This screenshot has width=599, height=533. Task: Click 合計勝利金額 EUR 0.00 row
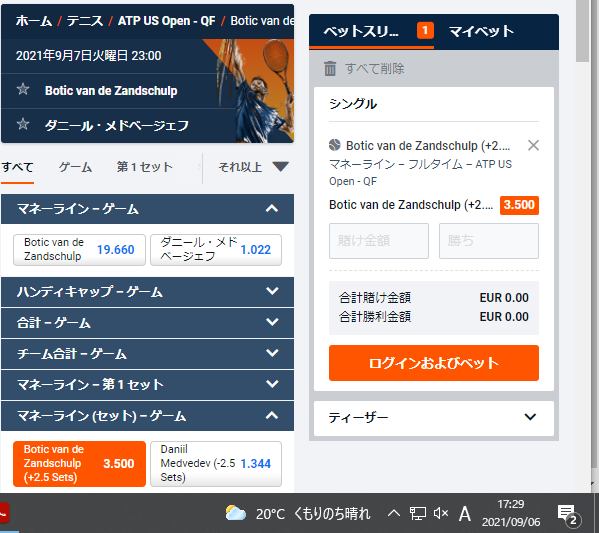434,317
